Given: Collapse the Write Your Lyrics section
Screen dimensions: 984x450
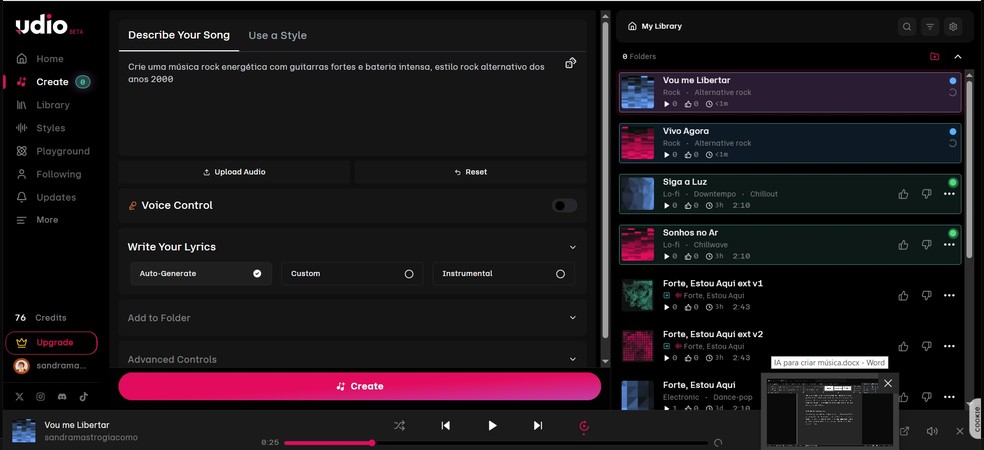Looking at the screenshot, I should coord(572,247).
